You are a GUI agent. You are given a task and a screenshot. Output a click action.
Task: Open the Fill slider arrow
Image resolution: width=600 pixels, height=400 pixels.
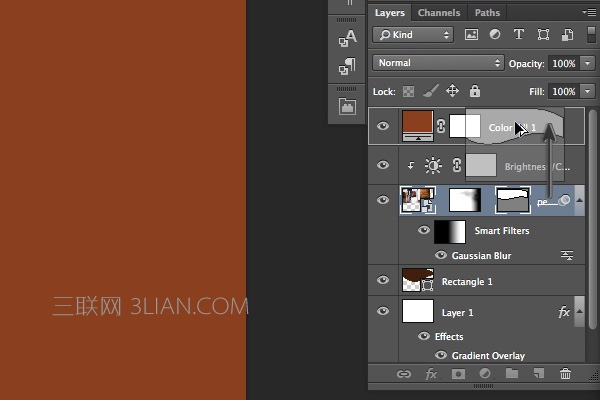coord(587,91)
